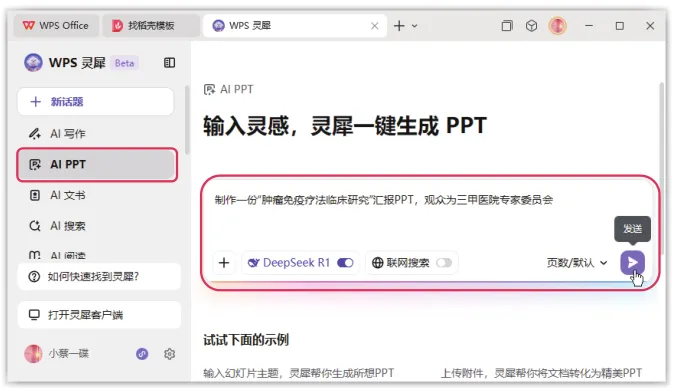Click the cube icon in title bar
The height and width of the screenshot is (388, 676).
pyautogui.click(x=532, y=26)
